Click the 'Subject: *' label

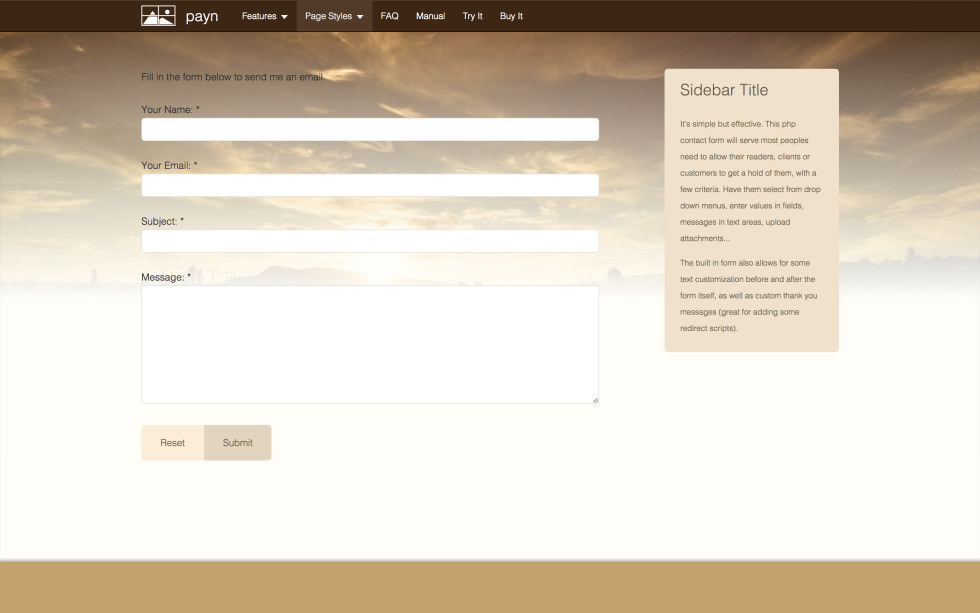162,221
